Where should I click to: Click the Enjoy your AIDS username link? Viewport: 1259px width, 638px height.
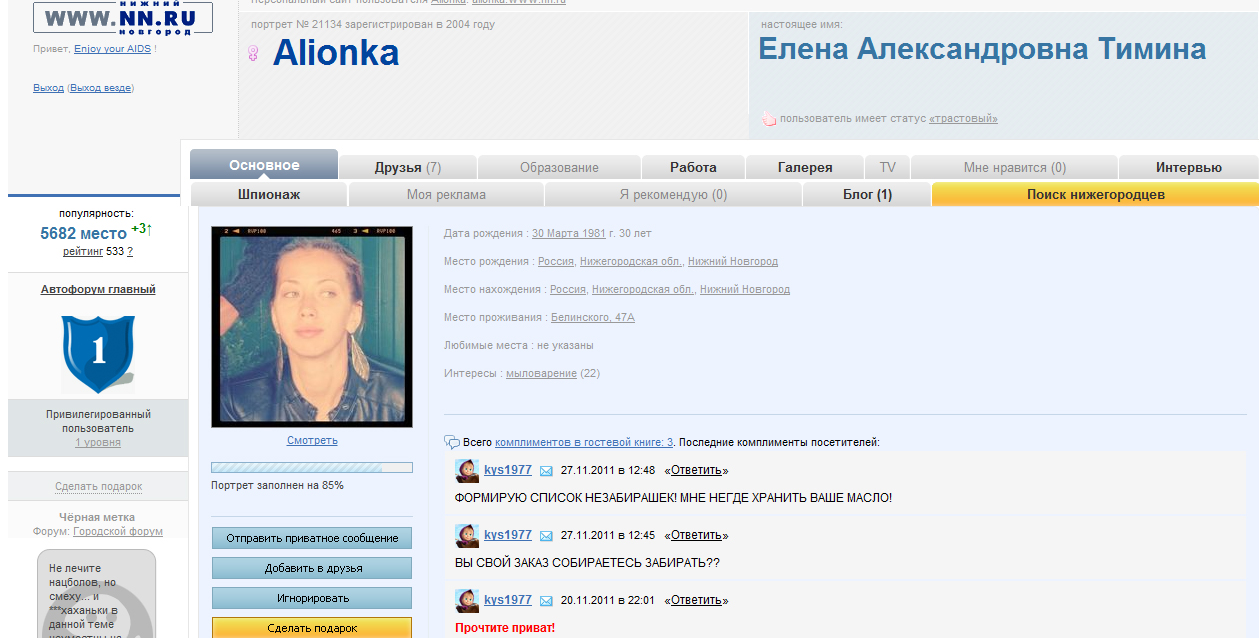click(112, 48)
